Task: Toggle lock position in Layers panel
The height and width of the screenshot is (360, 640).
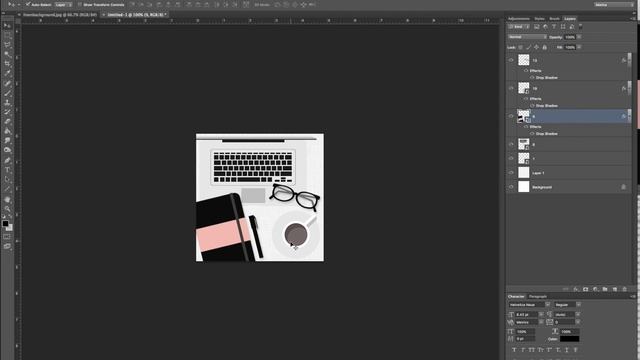Action: tap(536, 47)
